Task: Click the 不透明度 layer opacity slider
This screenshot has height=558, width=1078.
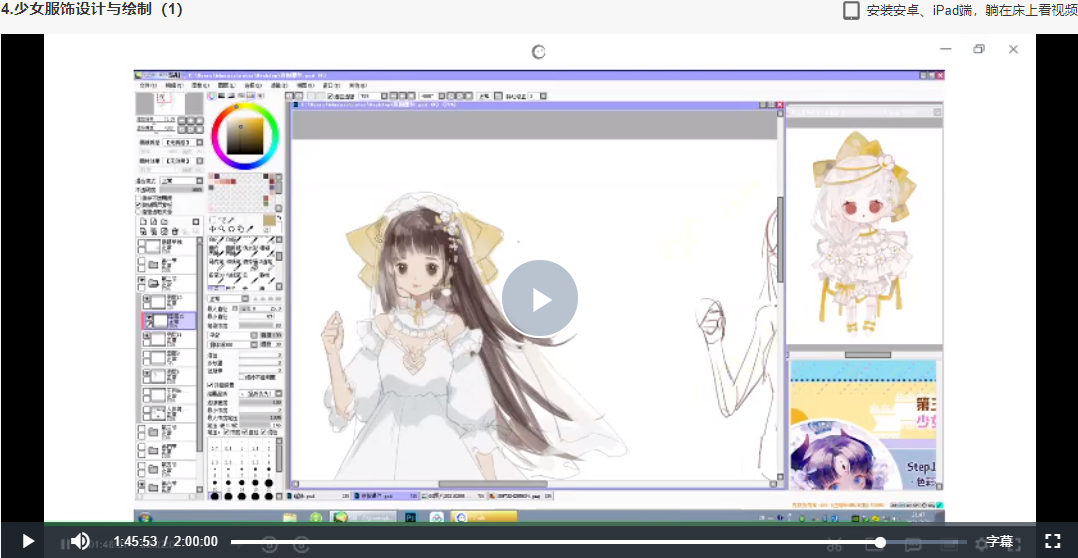Action: pos(182,189)
